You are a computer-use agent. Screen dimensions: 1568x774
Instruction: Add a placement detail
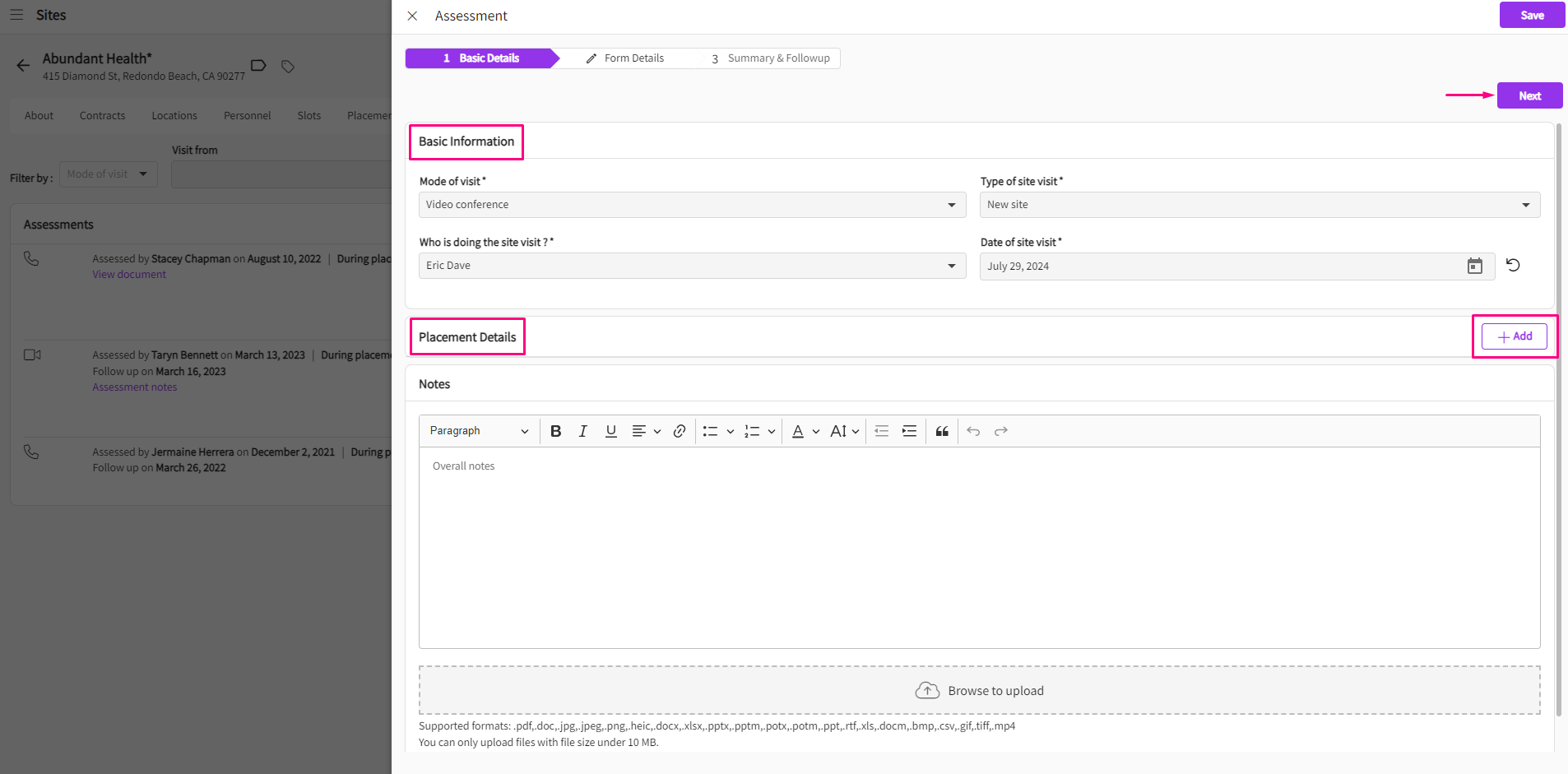coord(1514,336)
